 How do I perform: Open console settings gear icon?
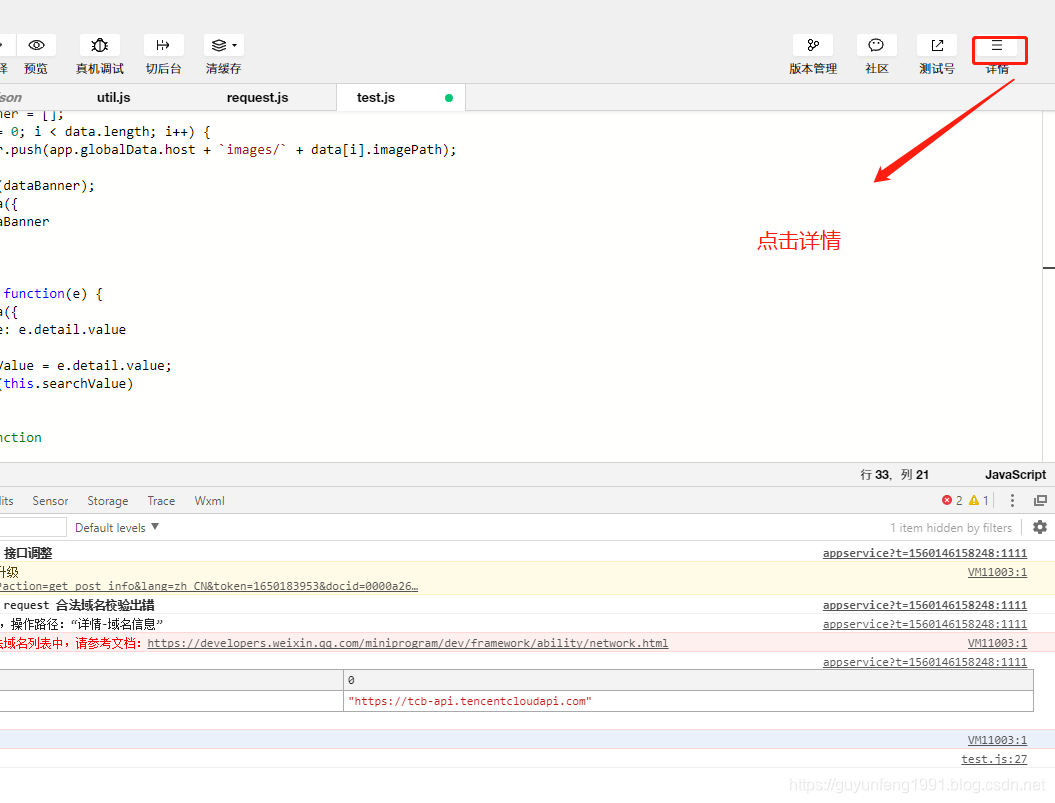1040,527
